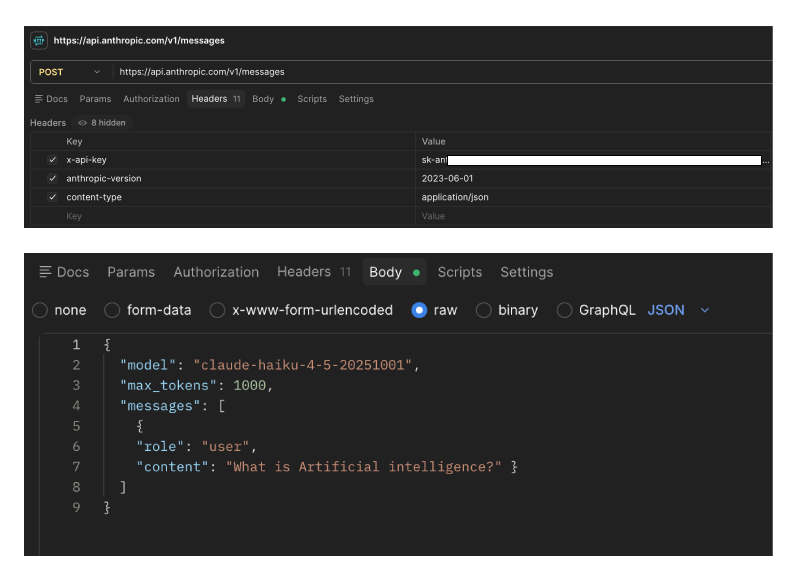799x586 pixels.
Task: Click the "content" line in the editor
Action: (327, 467)
